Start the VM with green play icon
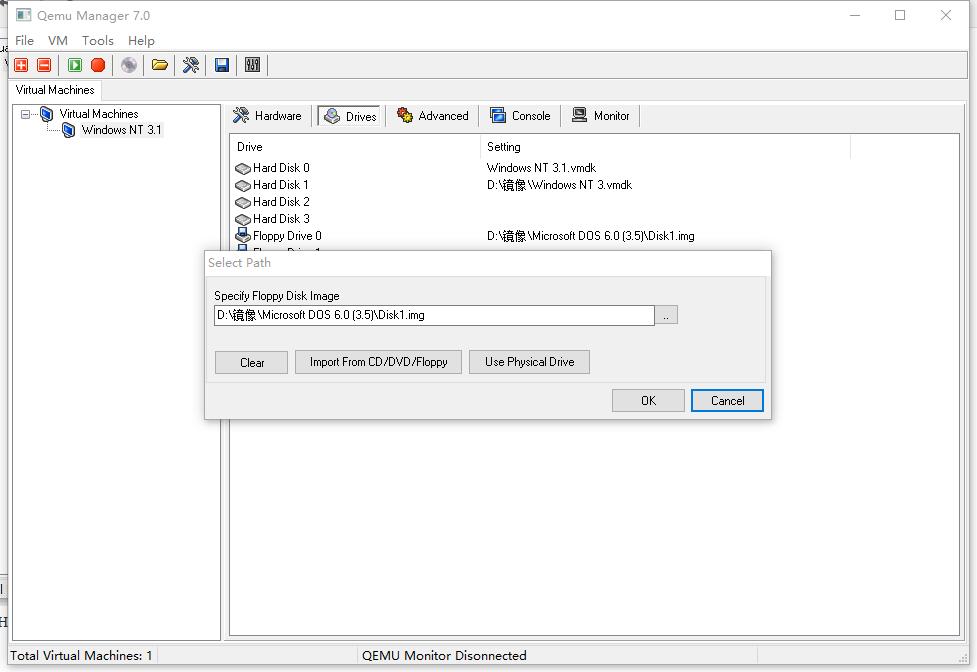Viewport: 977px width, 672px height. (x=75, y=65)
